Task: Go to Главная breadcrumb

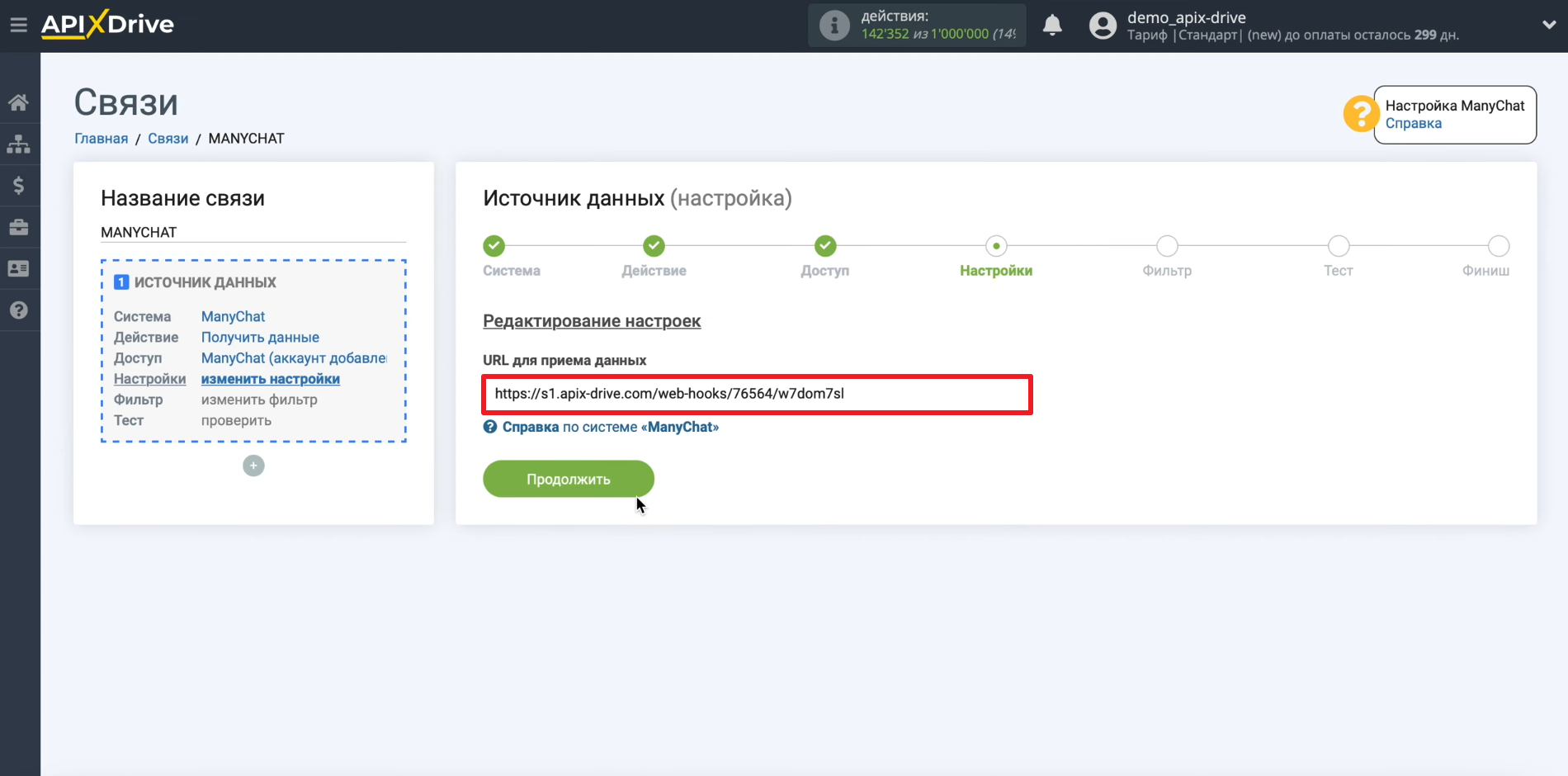Action: [x=101, y=139]
